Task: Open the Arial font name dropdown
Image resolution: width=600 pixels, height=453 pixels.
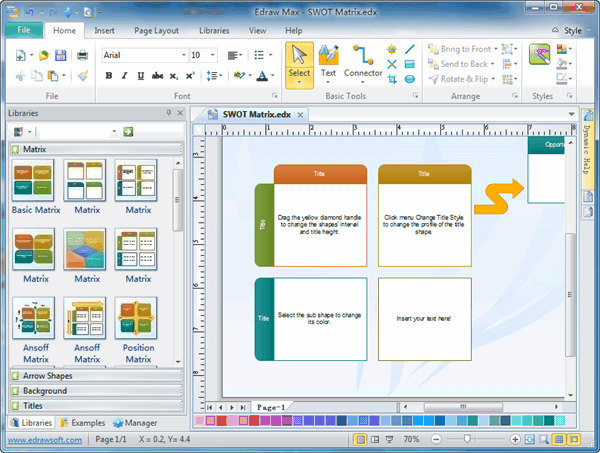Action: pos(182,55)
